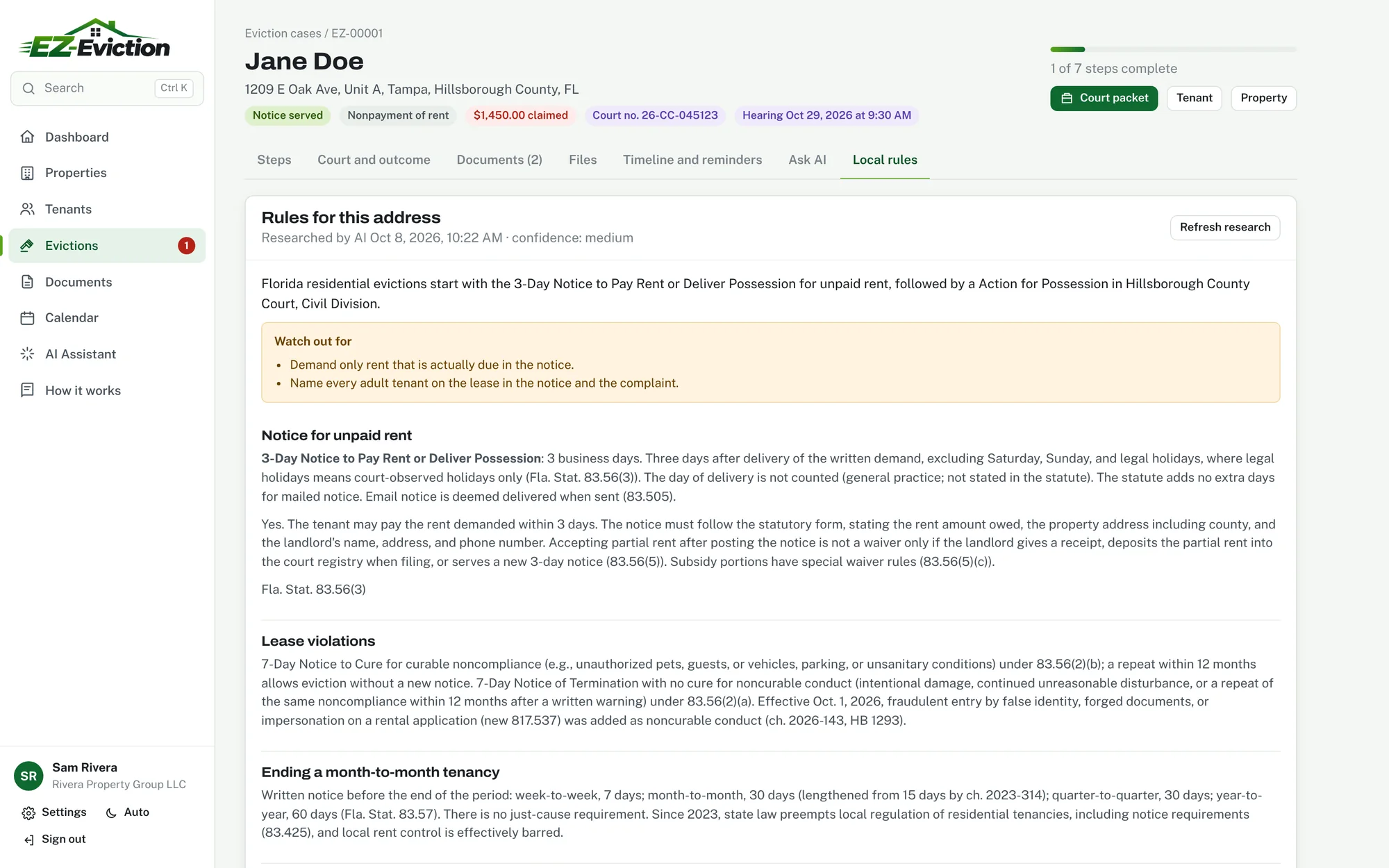This screenshot has width=1389, height=868.
Task: Click the Sign out arrow icon
Action: point(28,840)
